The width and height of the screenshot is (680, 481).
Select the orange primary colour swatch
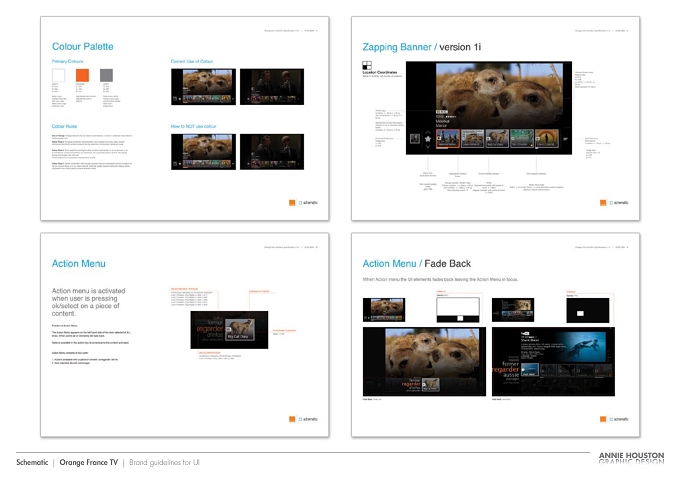(82, 75)
